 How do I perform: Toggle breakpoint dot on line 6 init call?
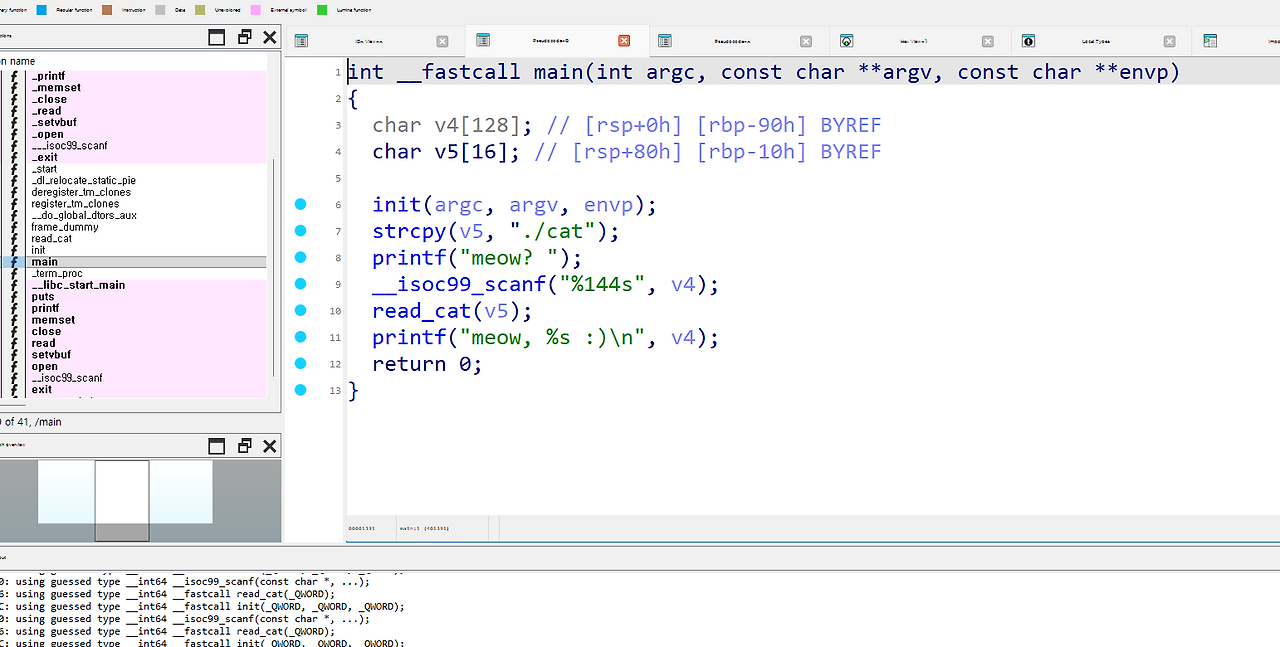(x=301, y=204)
